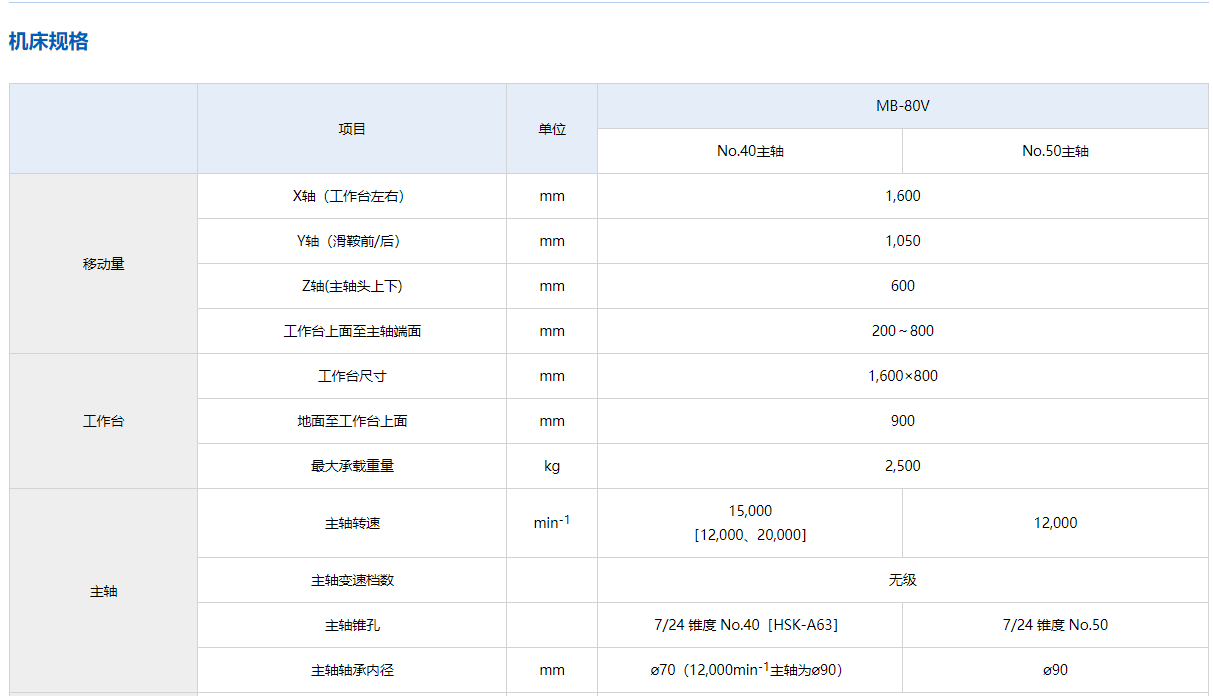1213x696 pixels.
Task: Select the value 900 for 地面至工作台上面
Action: pyautogui.click(x=903, y=421)
